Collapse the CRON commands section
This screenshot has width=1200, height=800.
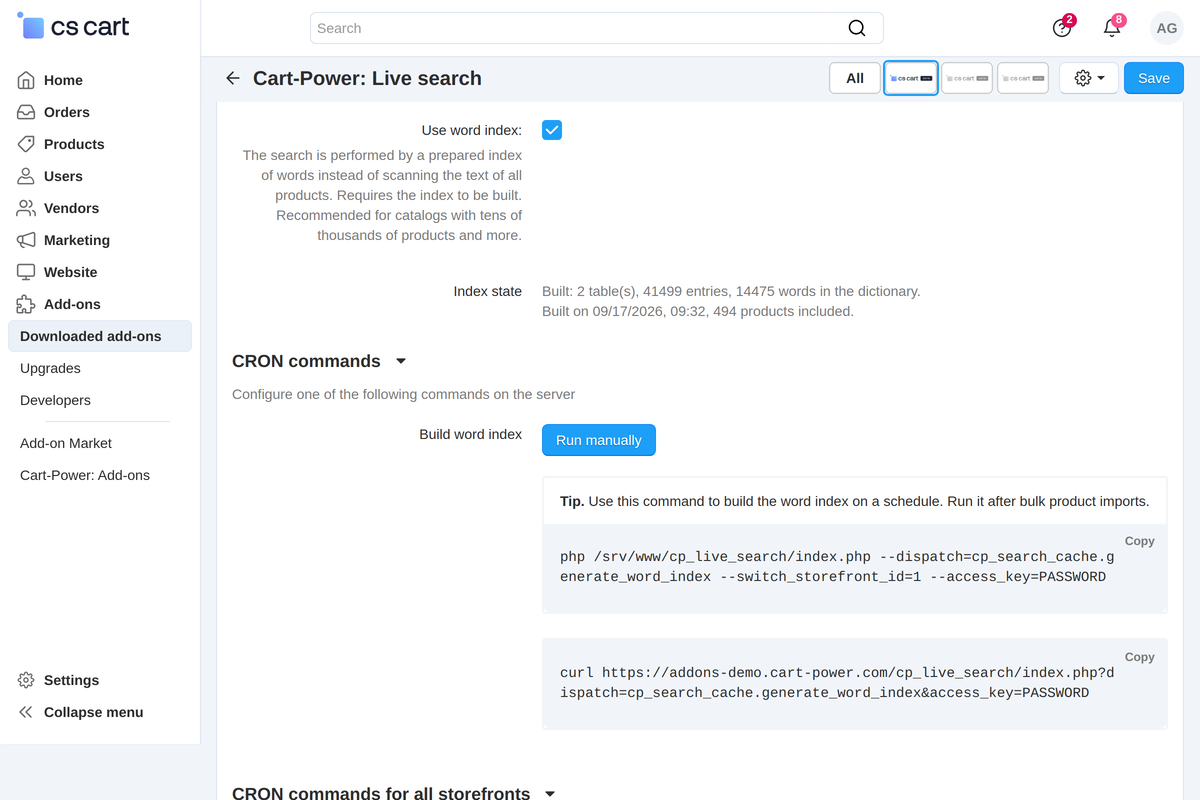point(401,361)
